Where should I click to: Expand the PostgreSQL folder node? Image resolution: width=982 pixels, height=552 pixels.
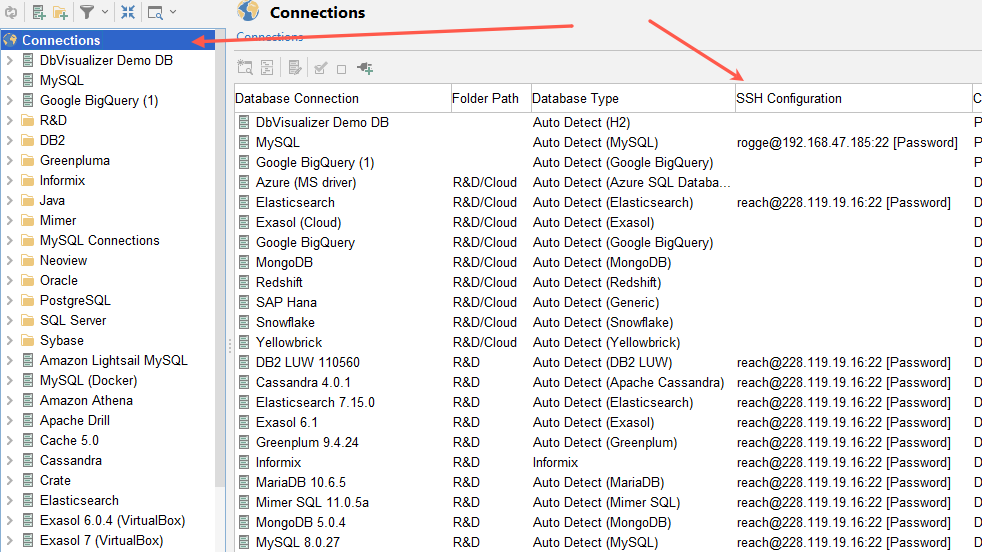(x=9, y=300)
